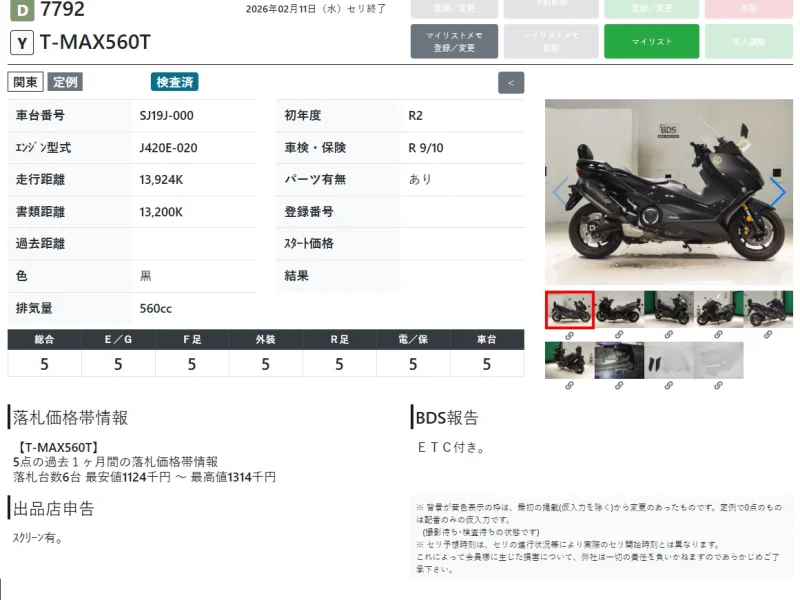Viewport: 800px width, 600px height.
Task: Click the 出品店申告 section heading
Action: coord(54,508)
